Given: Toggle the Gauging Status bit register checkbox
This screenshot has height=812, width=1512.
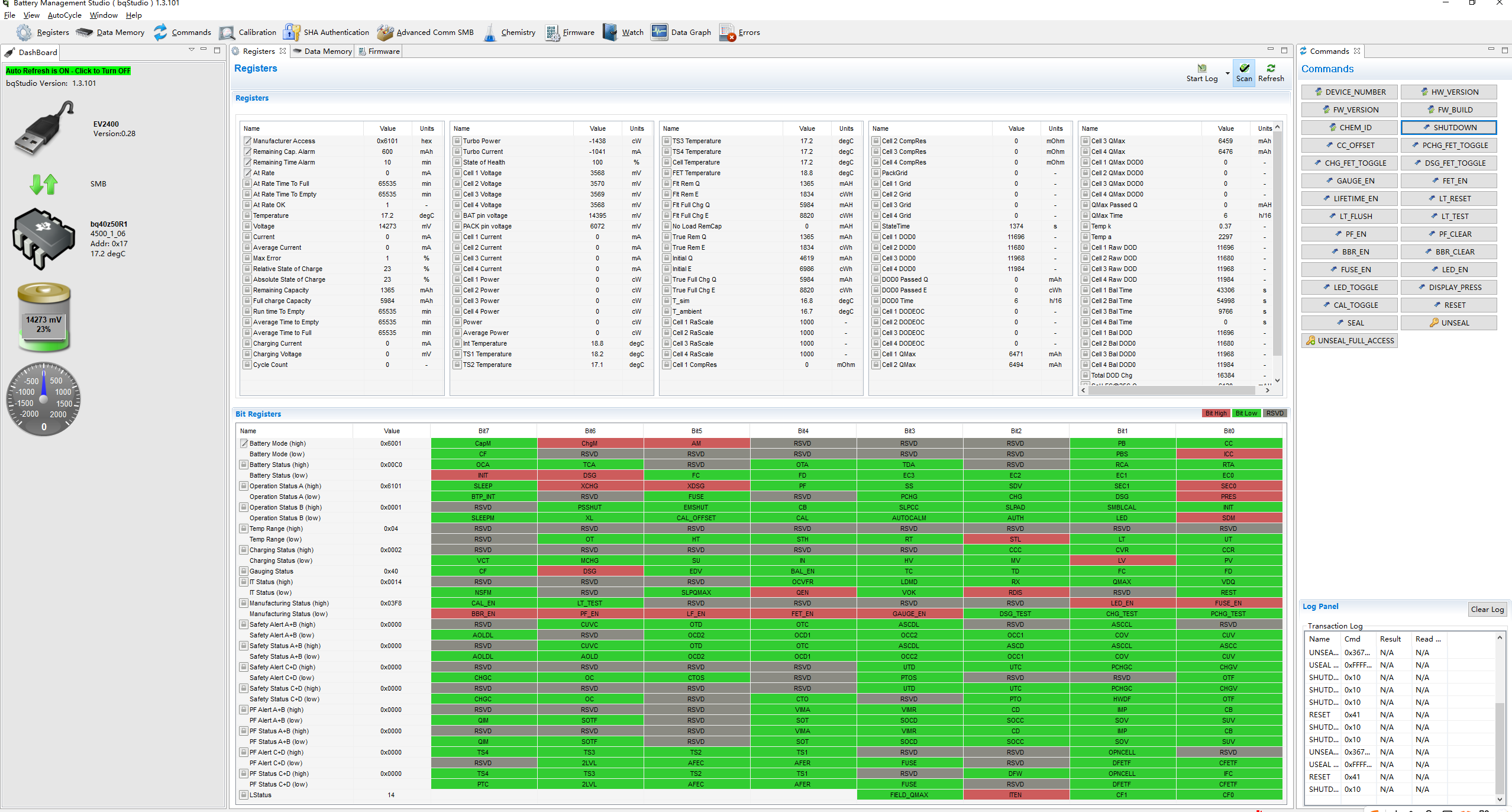Looking at the screenshot, I should 243,571.
